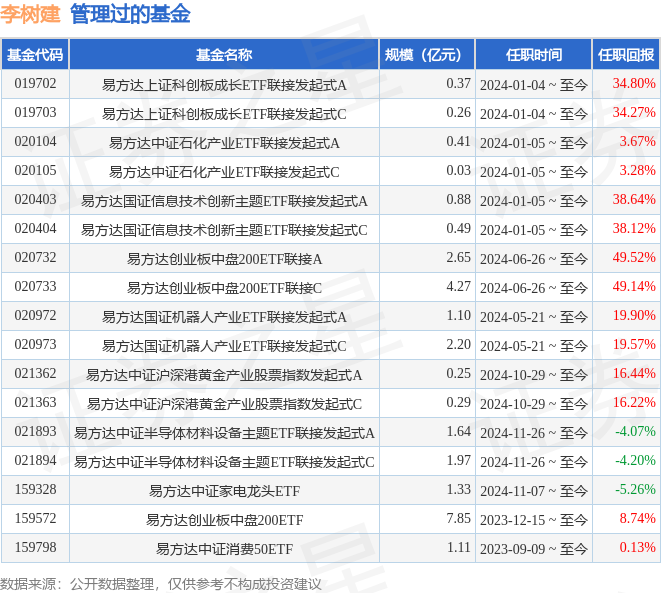Click the 规模(亿元) column header
The width and height of the screenshot is (661, 593).
pyautogui.click(x=427, y=54)
